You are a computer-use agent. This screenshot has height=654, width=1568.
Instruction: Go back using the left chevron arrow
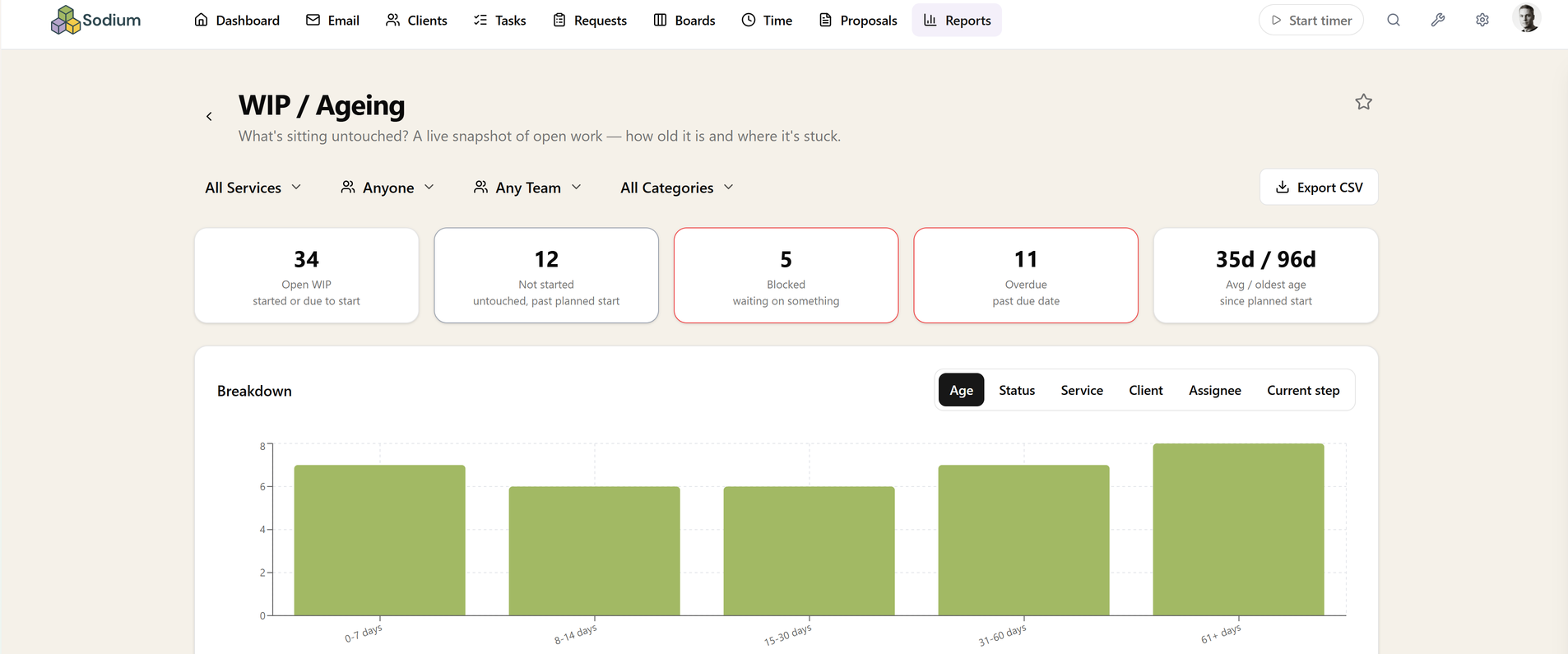click(209, 117)
